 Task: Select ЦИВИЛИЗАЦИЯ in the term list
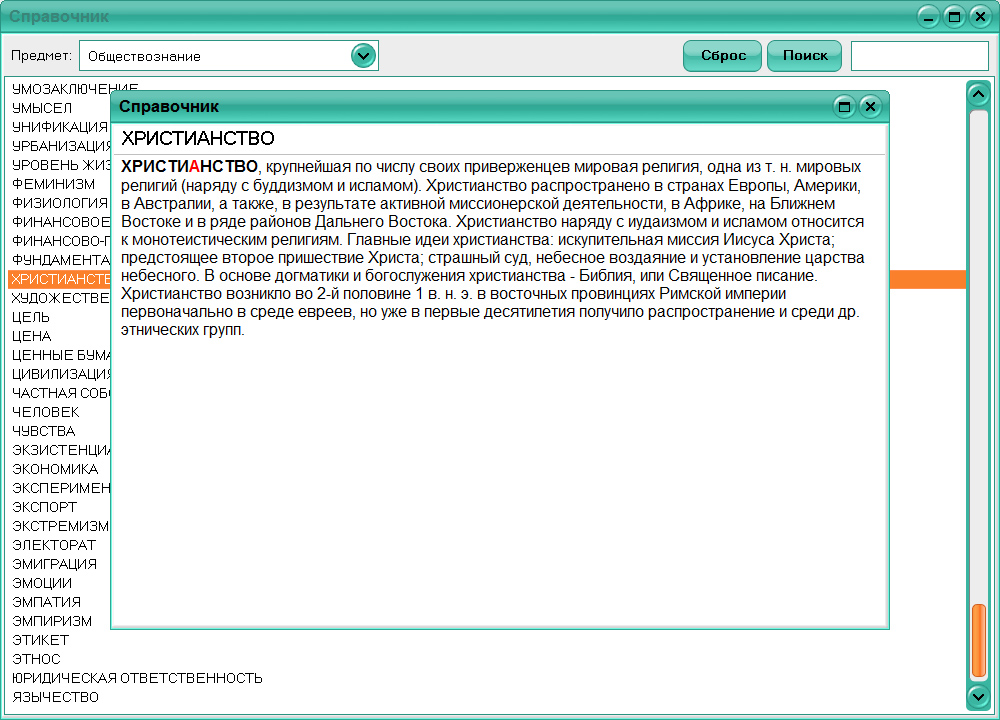coord(61,374)
